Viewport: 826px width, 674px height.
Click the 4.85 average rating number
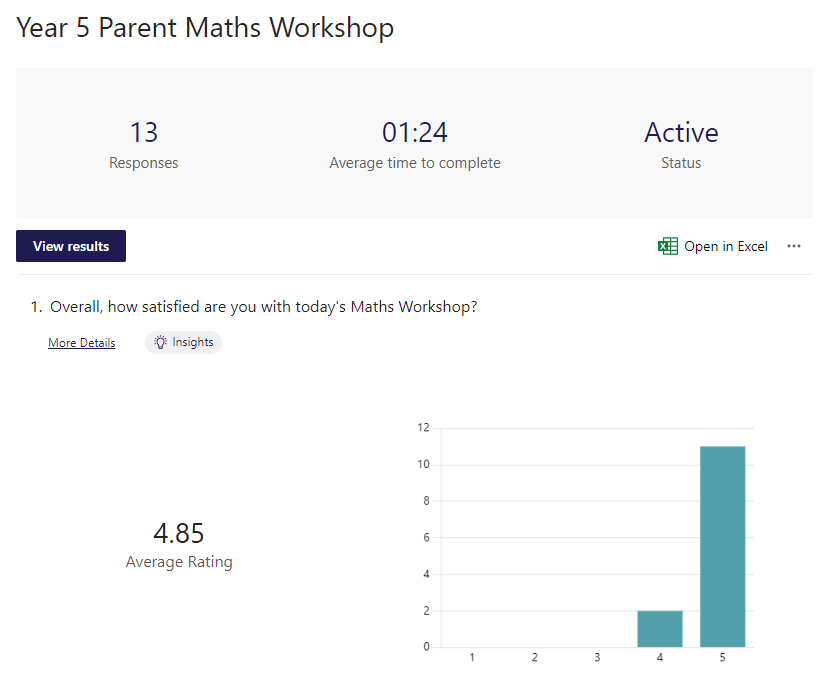point(179,533)
